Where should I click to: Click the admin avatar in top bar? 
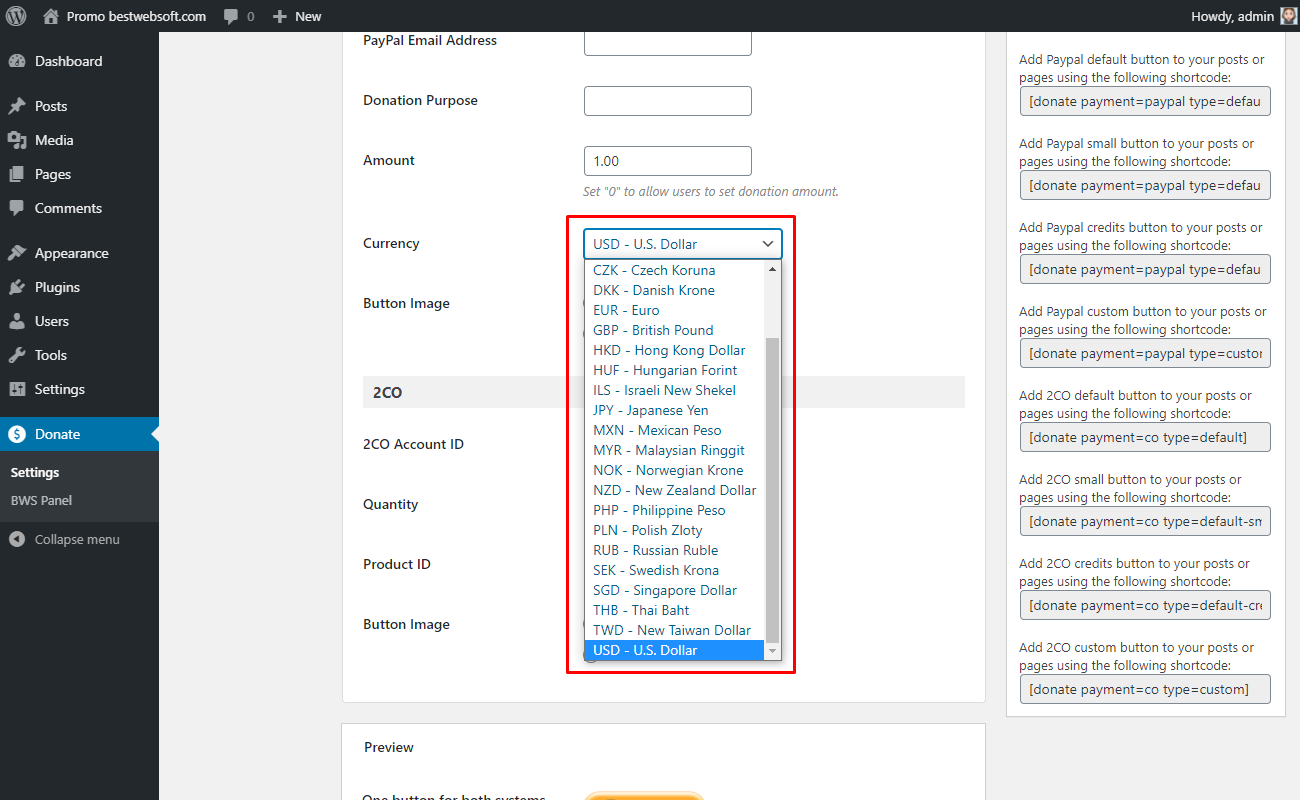pos(1288,16)
